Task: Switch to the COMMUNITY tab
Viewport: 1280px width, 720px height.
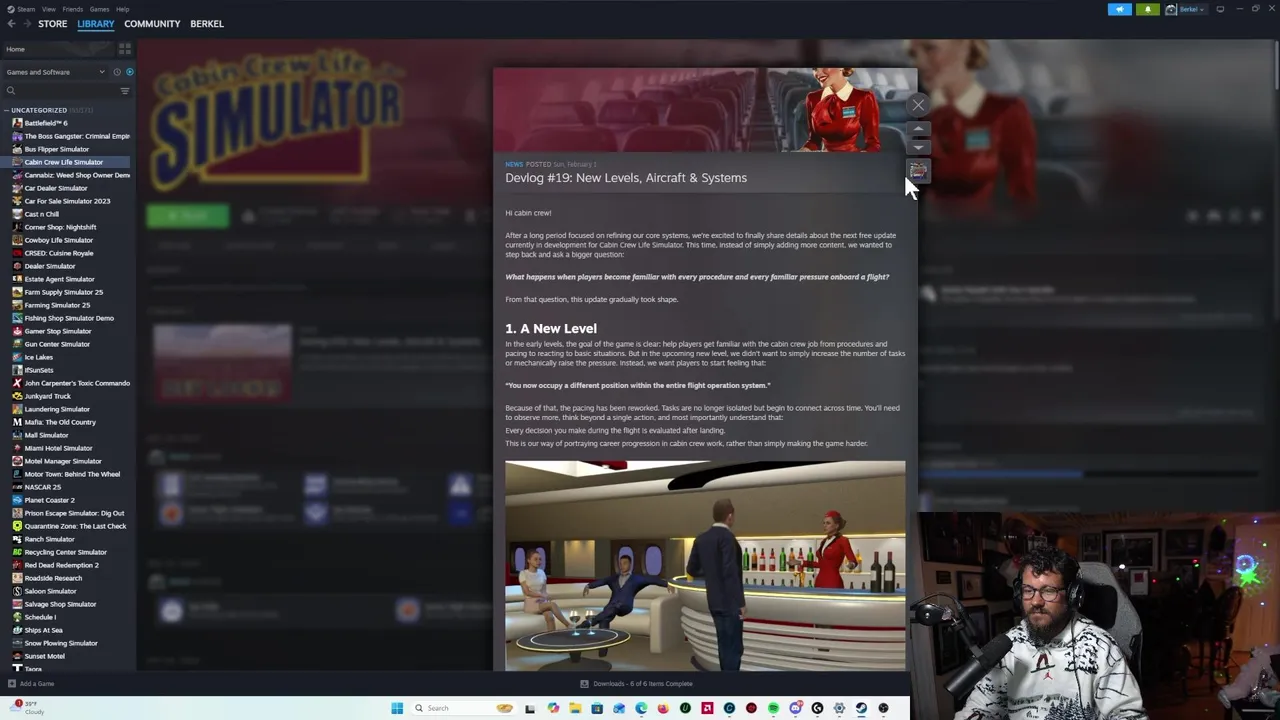Action: (x=152, y=24)
